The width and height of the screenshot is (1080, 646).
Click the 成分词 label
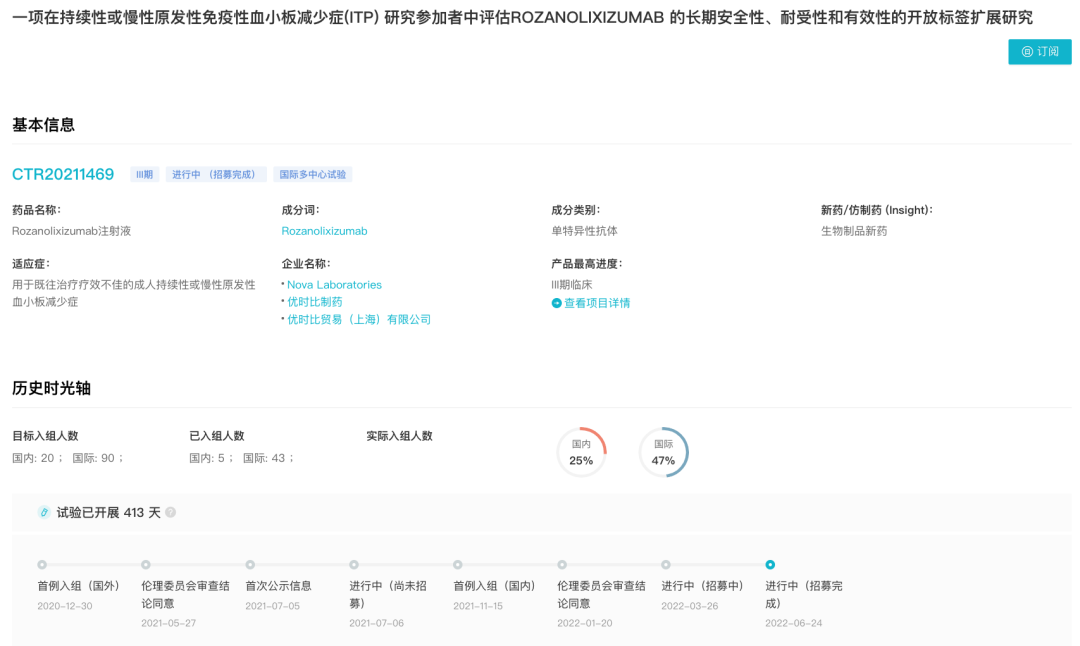coord(300,210)
